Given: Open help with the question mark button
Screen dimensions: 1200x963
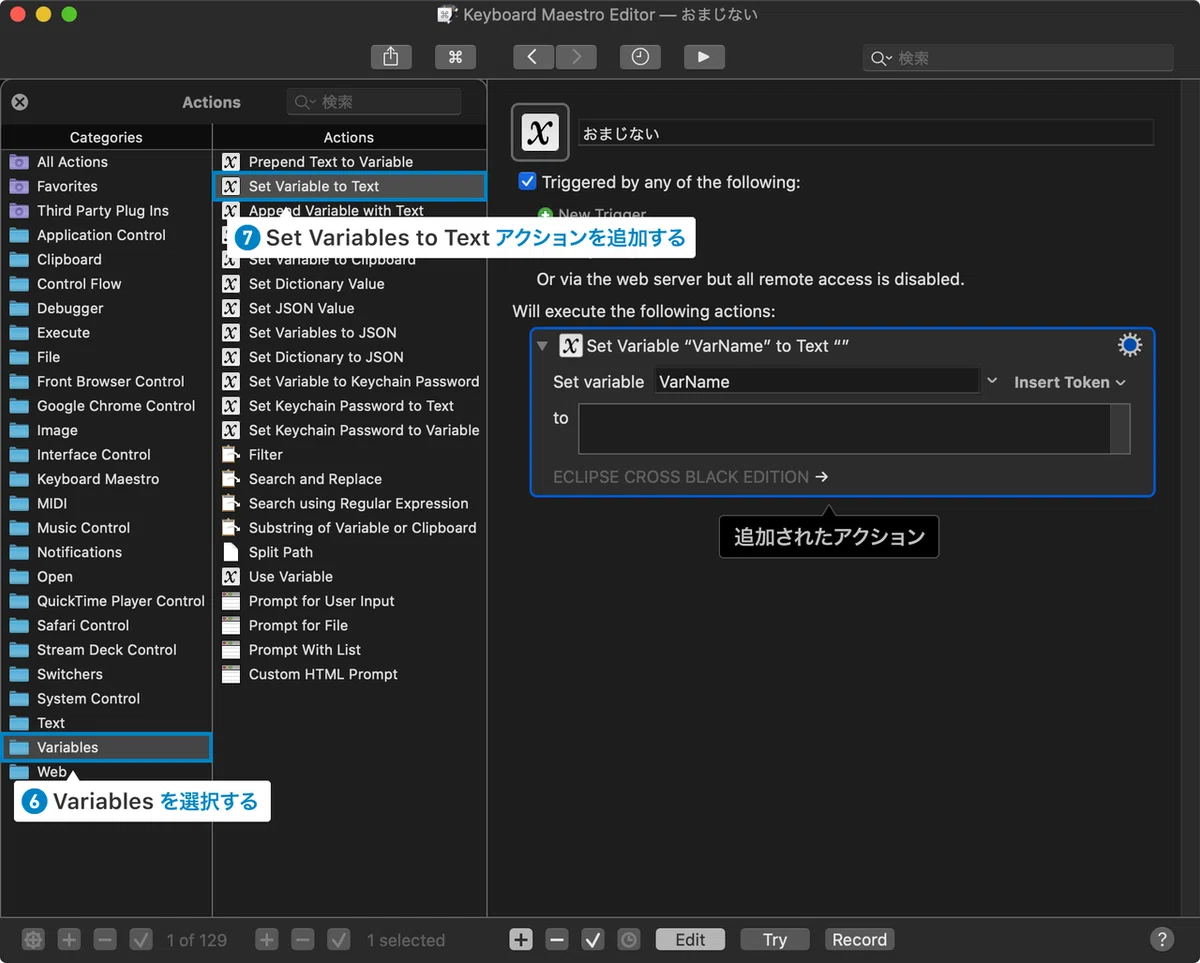Looking at the screenshot, I should click(1161, 939).
